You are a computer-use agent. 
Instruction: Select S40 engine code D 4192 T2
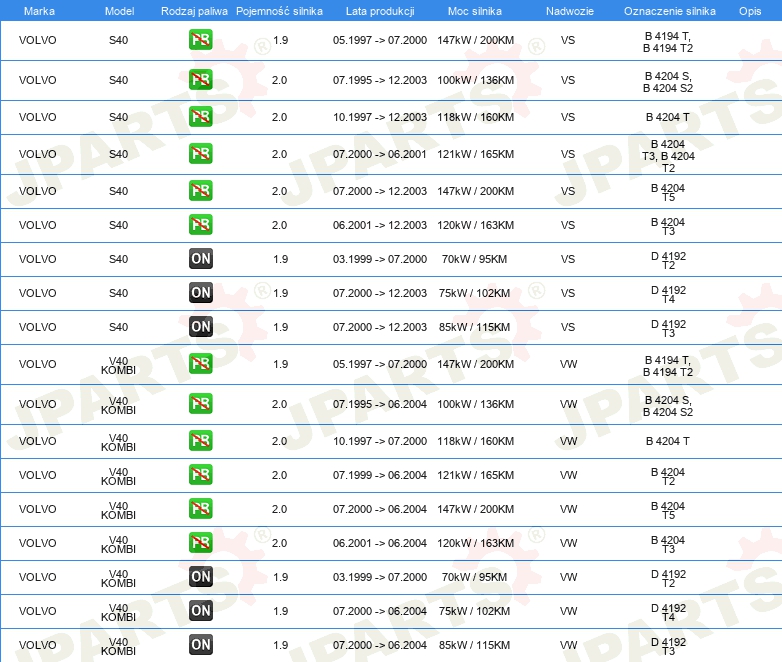[x=668, y=260]
